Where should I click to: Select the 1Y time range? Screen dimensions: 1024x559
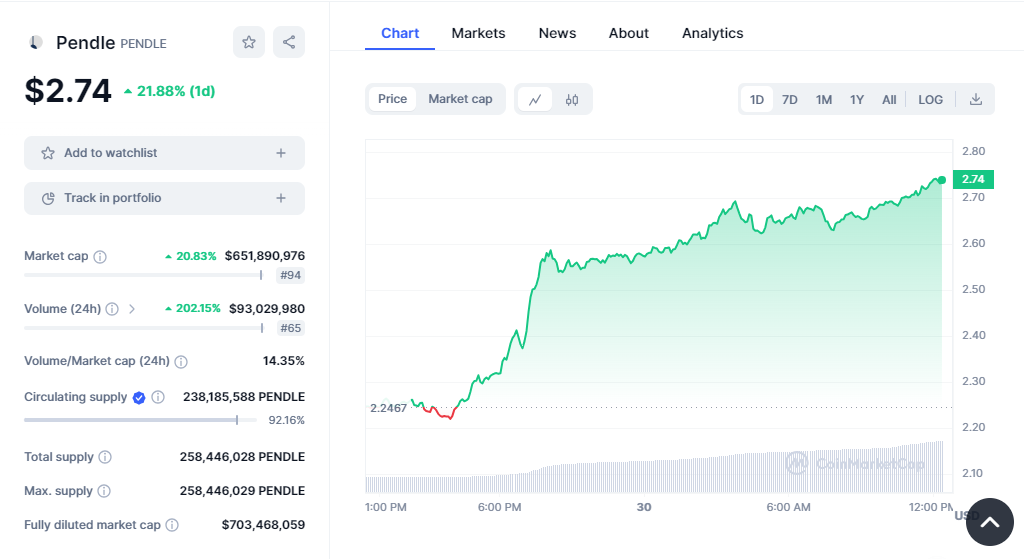click(x=857, y=99)
